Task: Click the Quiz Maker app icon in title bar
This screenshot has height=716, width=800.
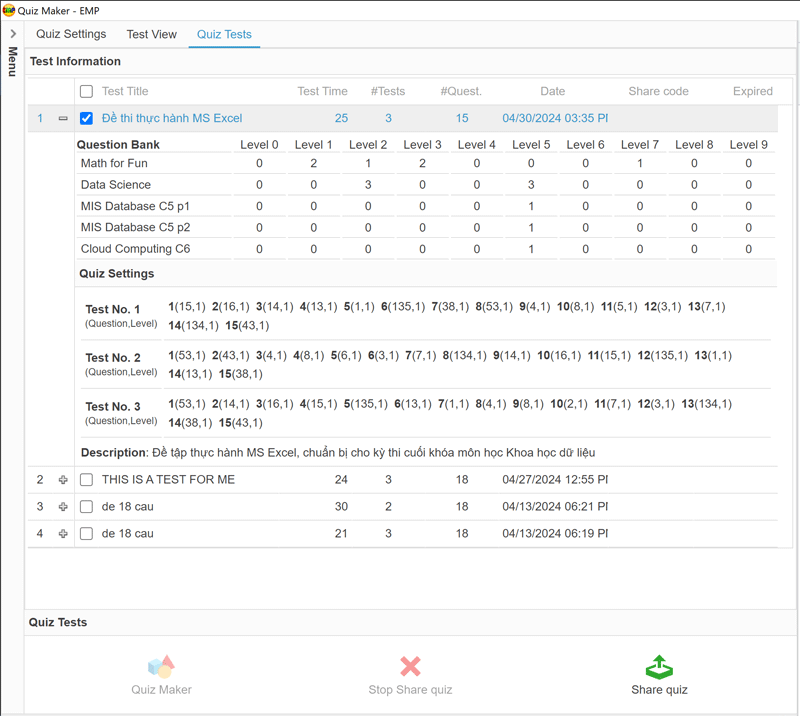Action: click(x=8, y=10)
